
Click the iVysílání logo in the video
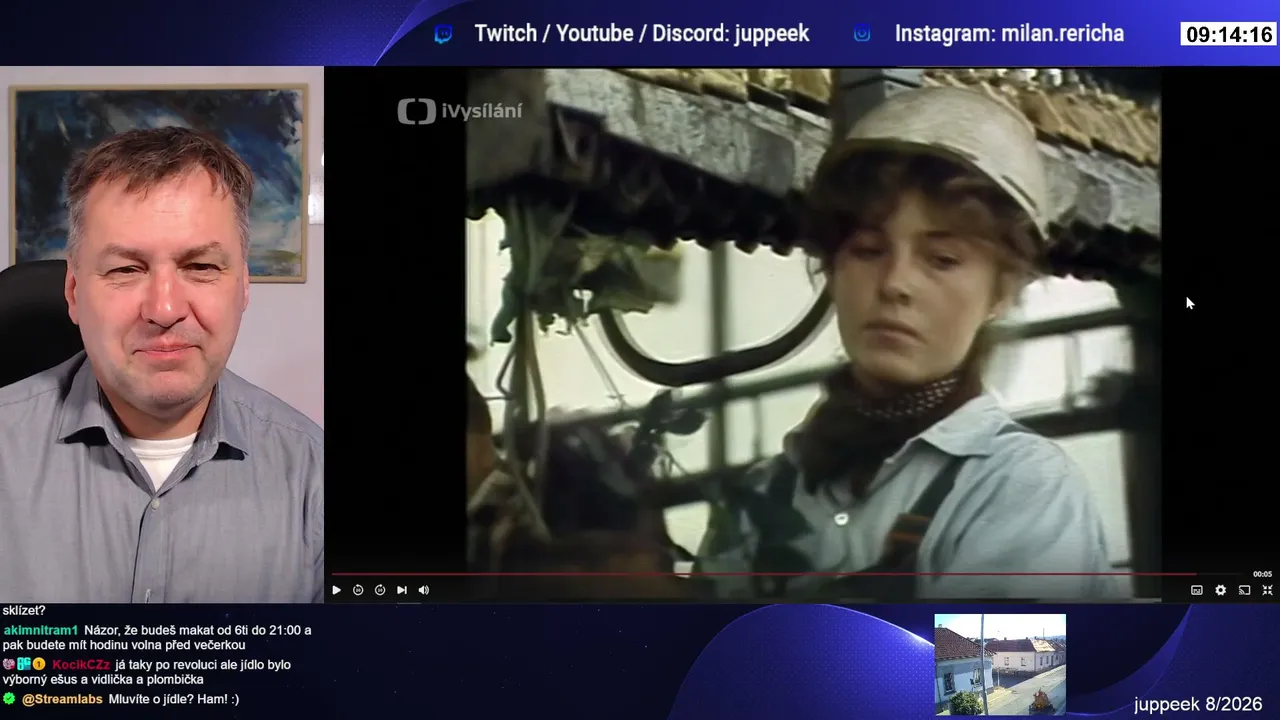(x=460, y=111)
